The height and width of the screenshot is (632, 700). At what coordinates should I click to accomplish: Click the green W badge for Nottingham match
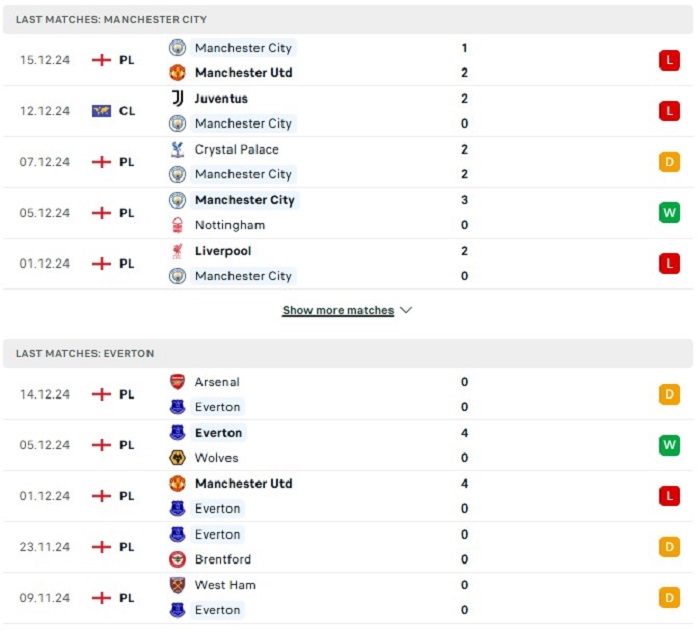coord(669,212)
